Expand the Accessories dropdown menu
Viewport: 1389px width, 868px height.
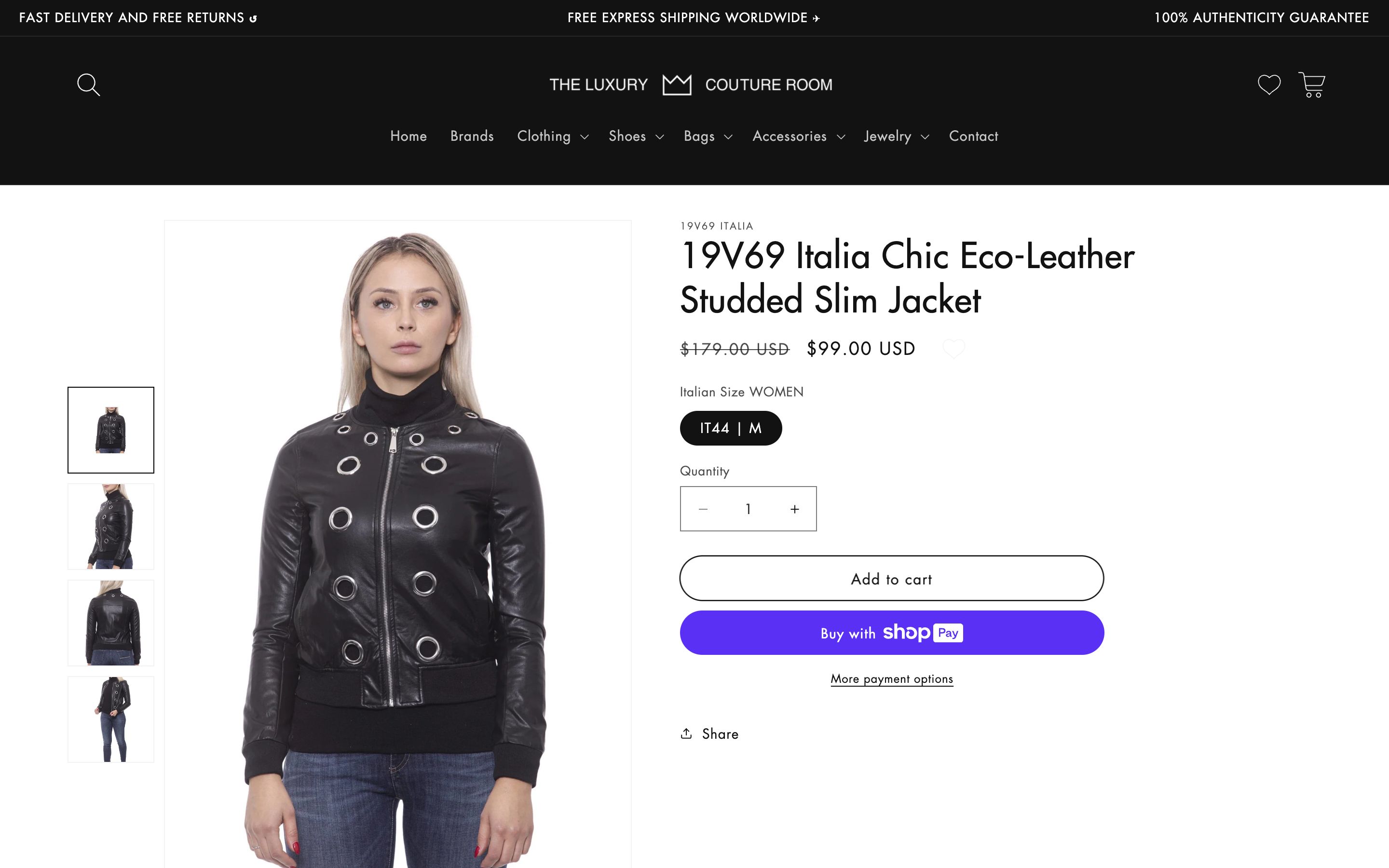[798, 136]
